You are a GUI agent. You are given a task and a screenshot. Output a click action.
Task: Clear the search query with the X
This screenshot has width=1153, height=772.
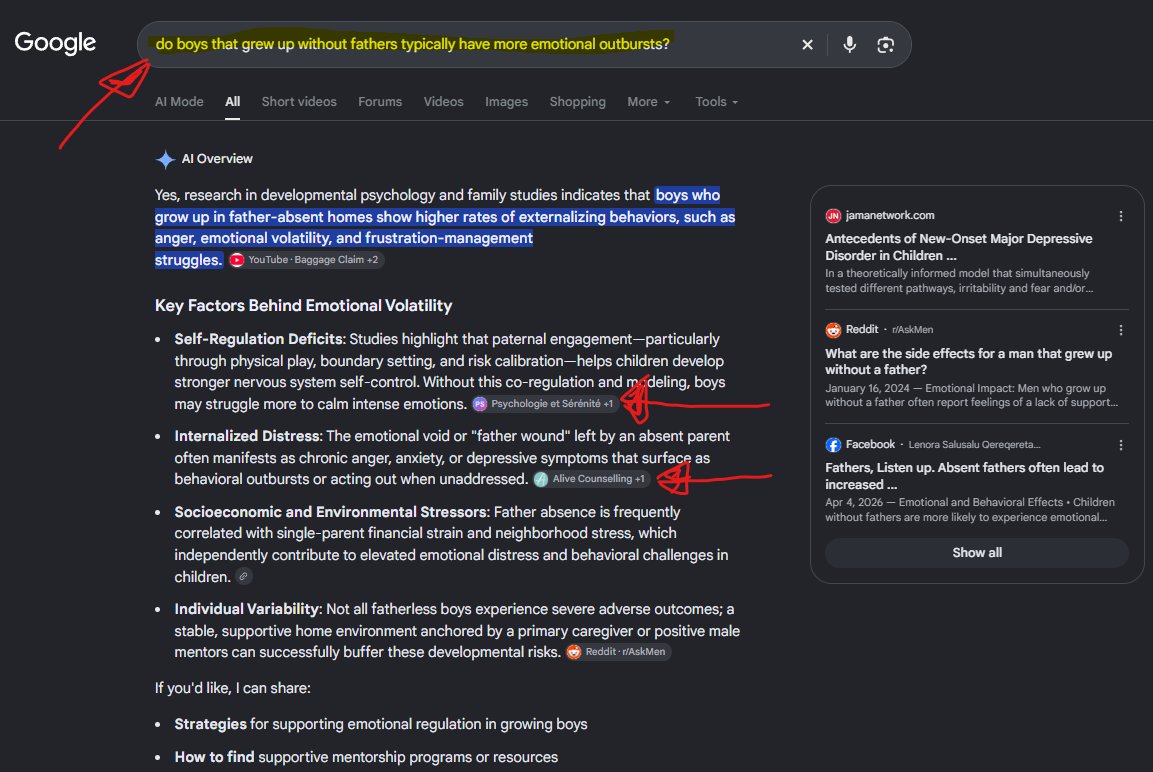(x=807, y=45)
